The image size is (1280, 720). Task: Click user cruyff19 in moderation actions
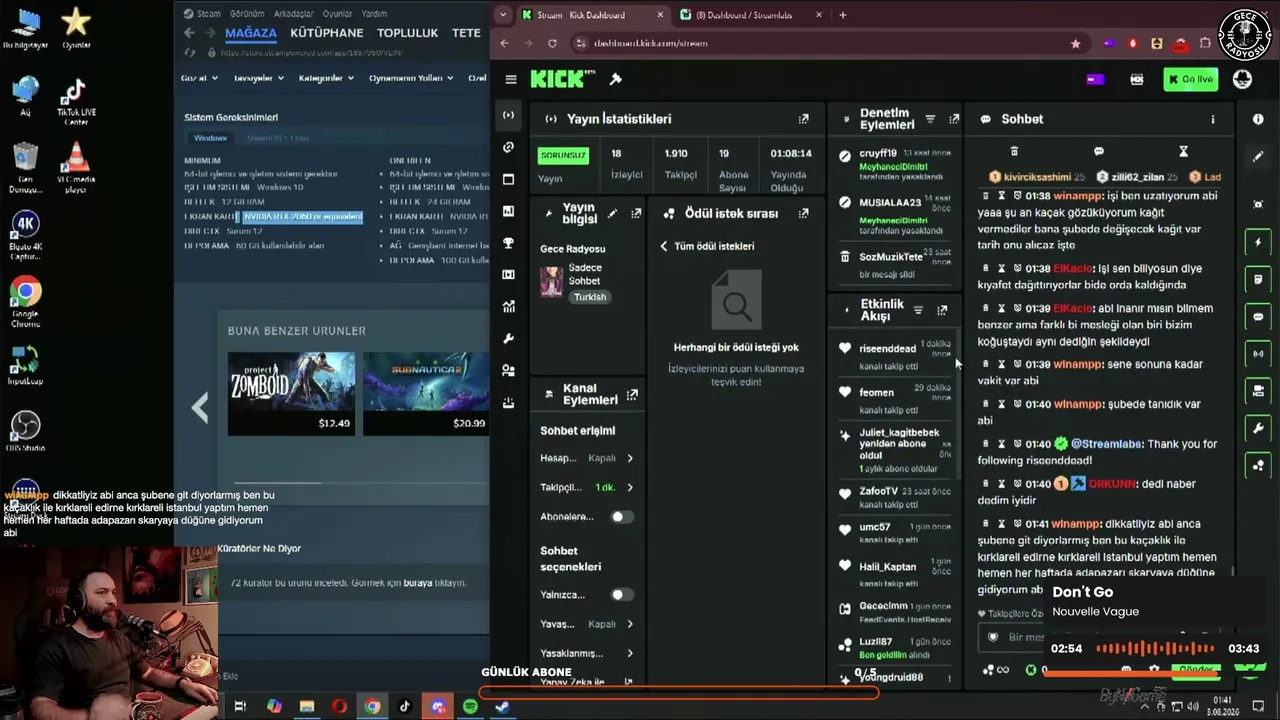(x=878, y=153)
